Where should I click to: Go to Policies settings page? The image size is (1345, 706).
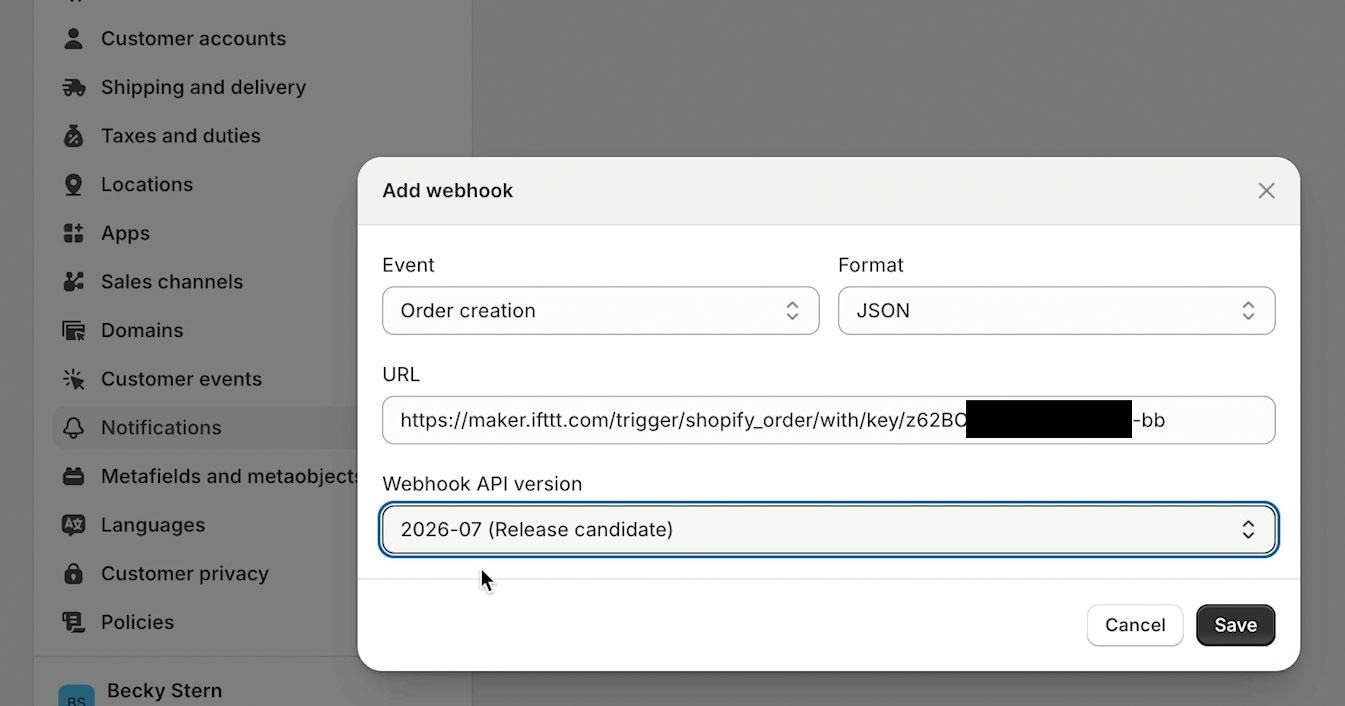pyautogui.click(x=137, y=622)
